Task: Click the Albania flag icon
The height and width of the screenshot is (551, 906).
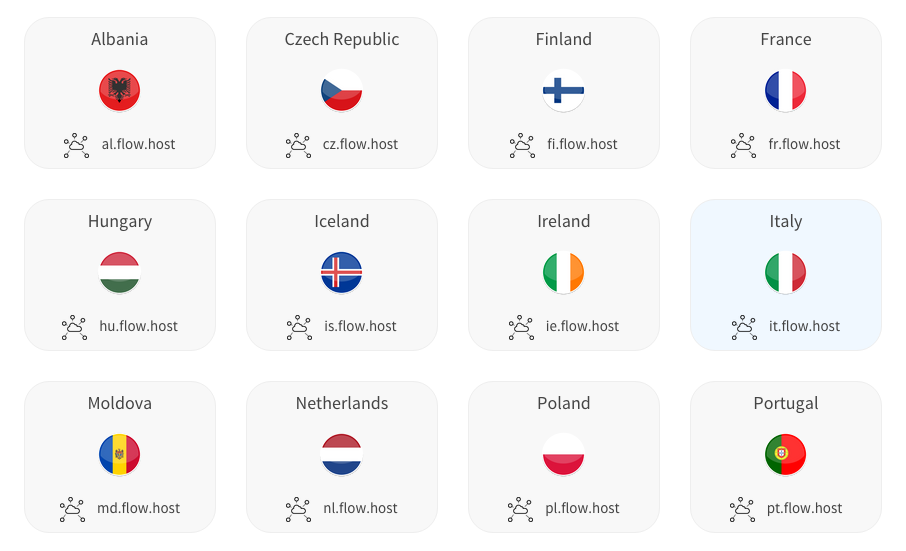Action: click(120, 91)
